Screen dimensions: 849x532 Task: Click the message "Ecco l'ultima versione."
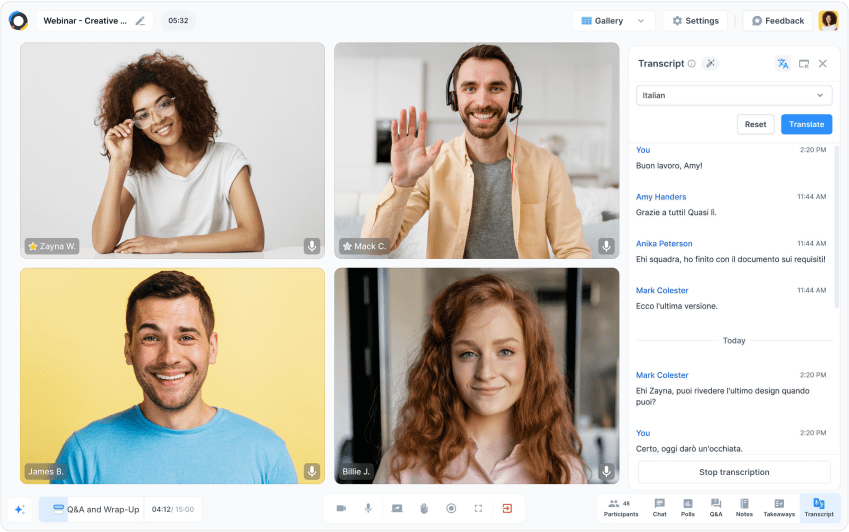pos(676,306)
